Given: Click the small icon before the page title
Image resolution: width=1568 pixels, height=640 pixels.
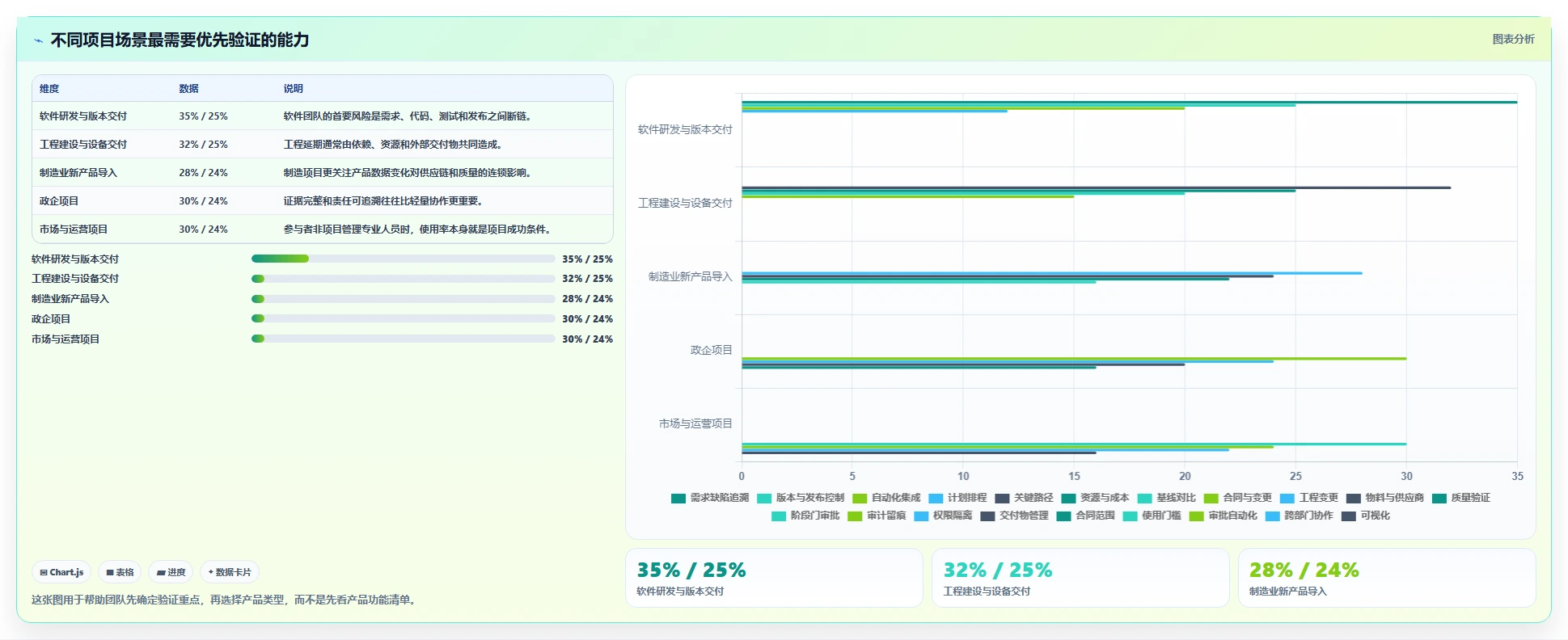Looking at the screenshot, I should click(x=38, y=40).
